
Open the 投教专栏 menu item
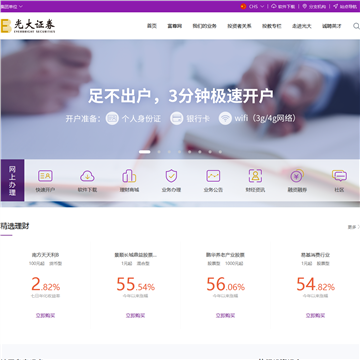pyautogui.click(x=272, y=26)
